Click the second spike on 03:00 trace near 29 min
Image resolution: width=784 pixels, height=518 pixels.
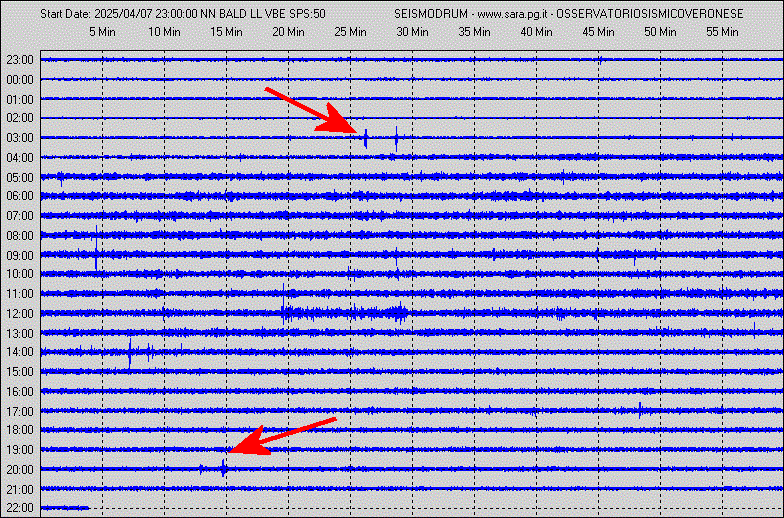tap(396, 138)
